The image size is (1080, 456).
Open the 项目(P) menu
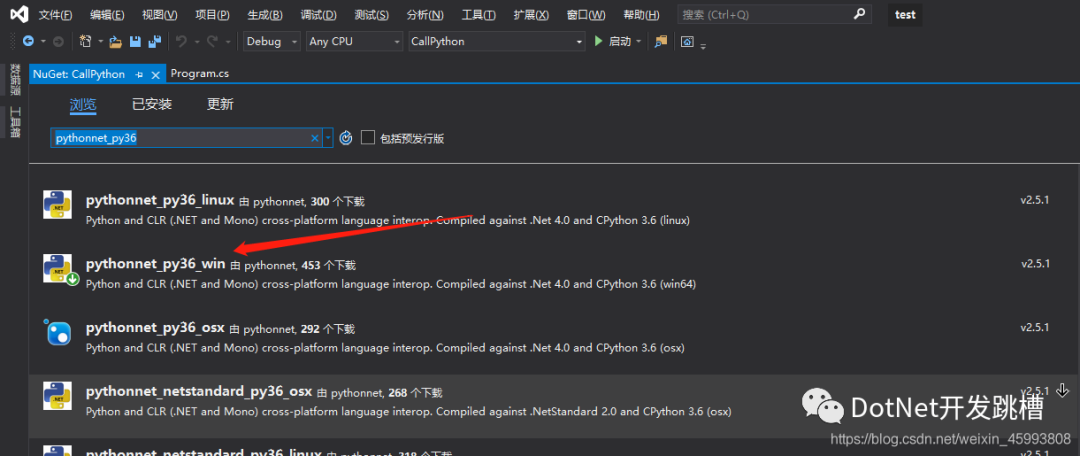[212, 14]
